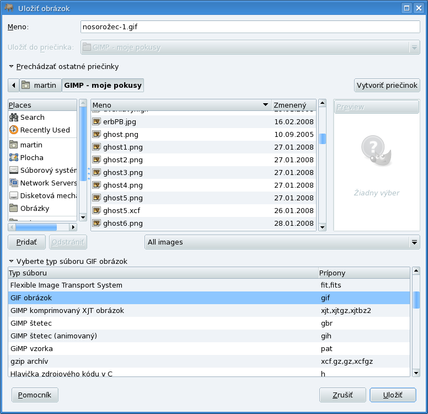Click the Súborový systém drive icon
The image size is (428, 414).
click(14, 170)
